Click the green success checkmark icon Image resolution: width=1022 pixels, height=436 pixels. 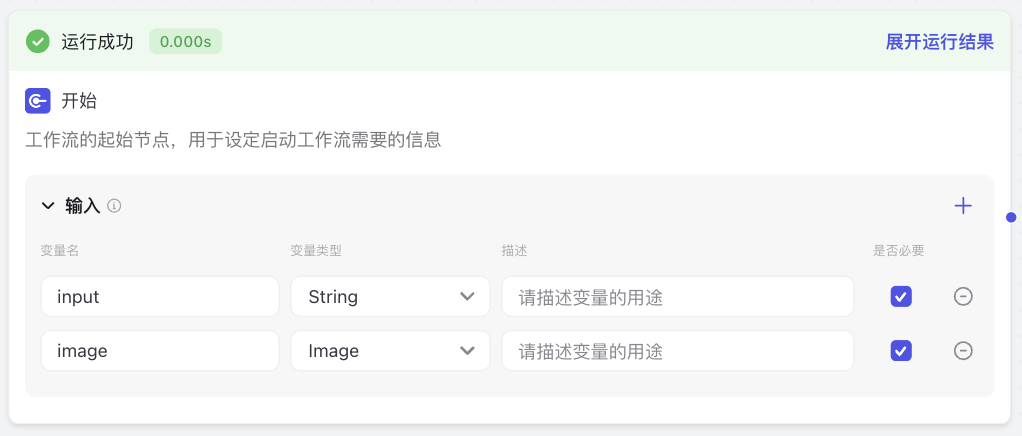38,42
